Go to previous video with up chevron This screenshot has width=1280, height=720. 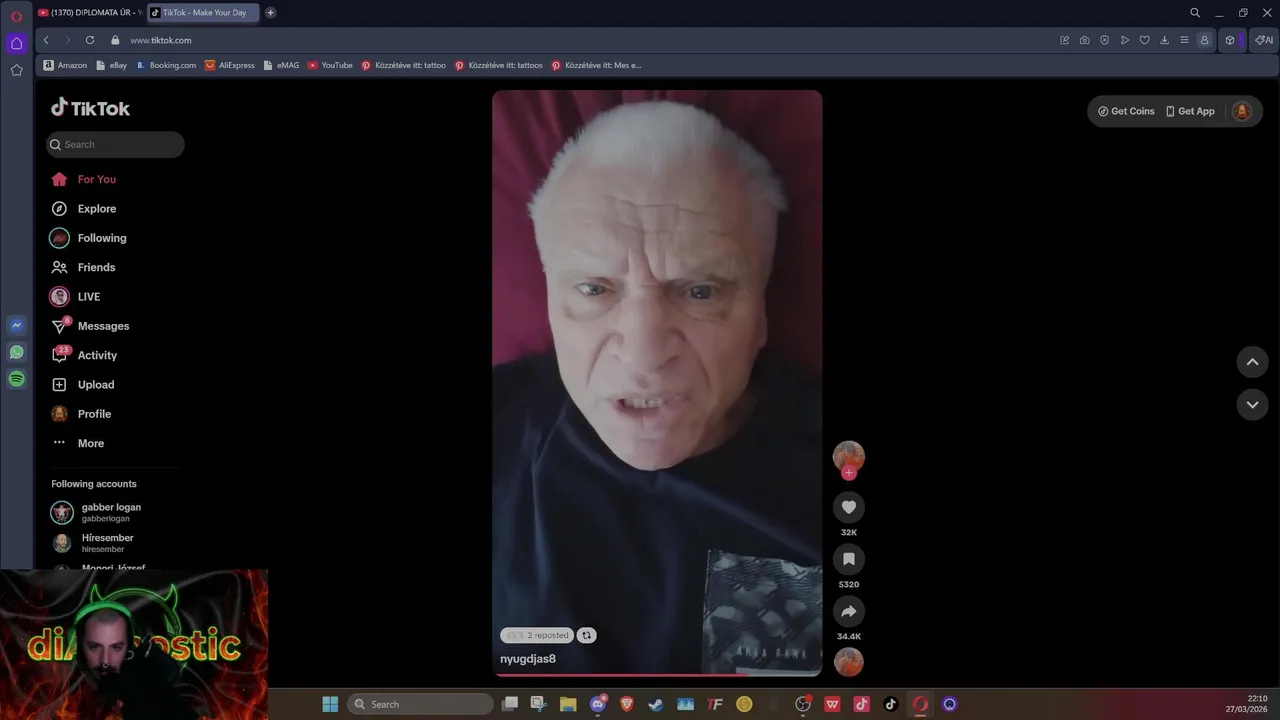(x=1252, y=362)
